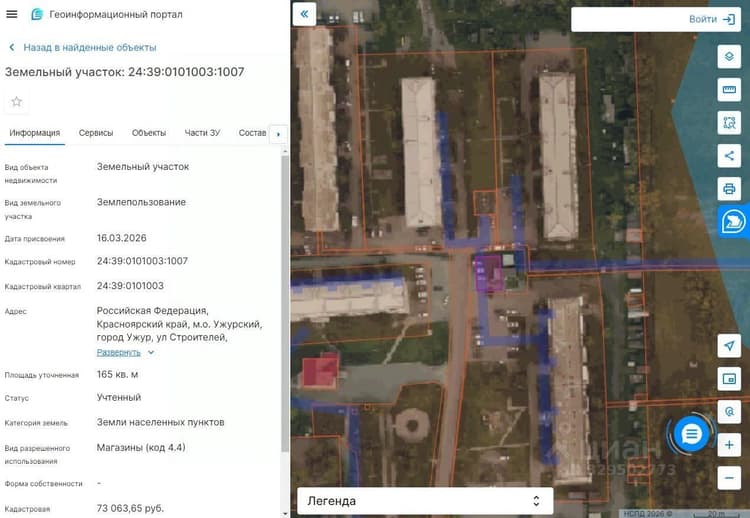Image resolution: width=750 pixels, height=518 pixels.
Task: Show more tabs with right arrow
Action: pyautogui.click(x=278, y=134)
